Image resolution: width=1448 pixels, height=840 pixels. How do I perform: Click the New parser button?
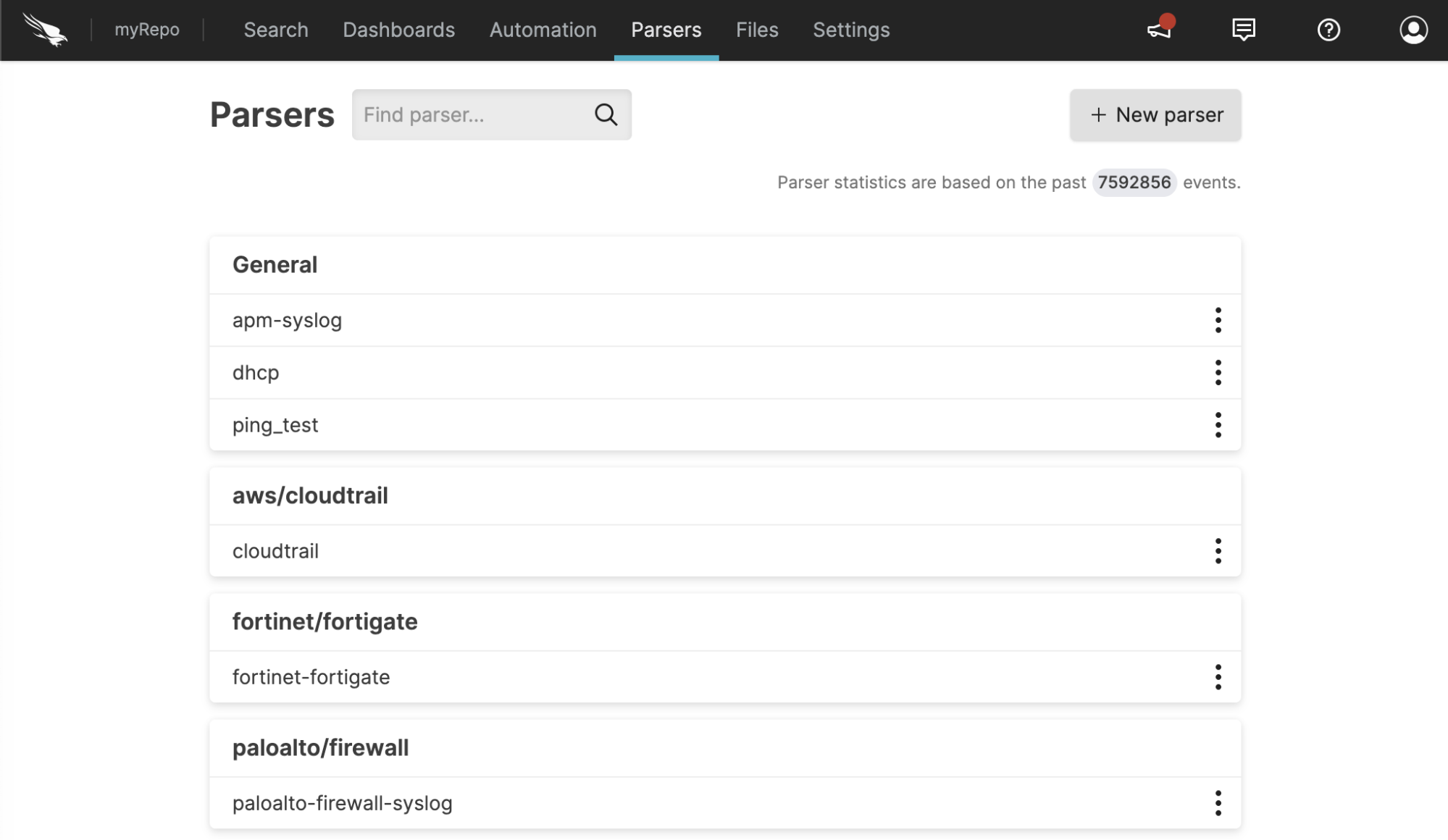(1155, 114)
